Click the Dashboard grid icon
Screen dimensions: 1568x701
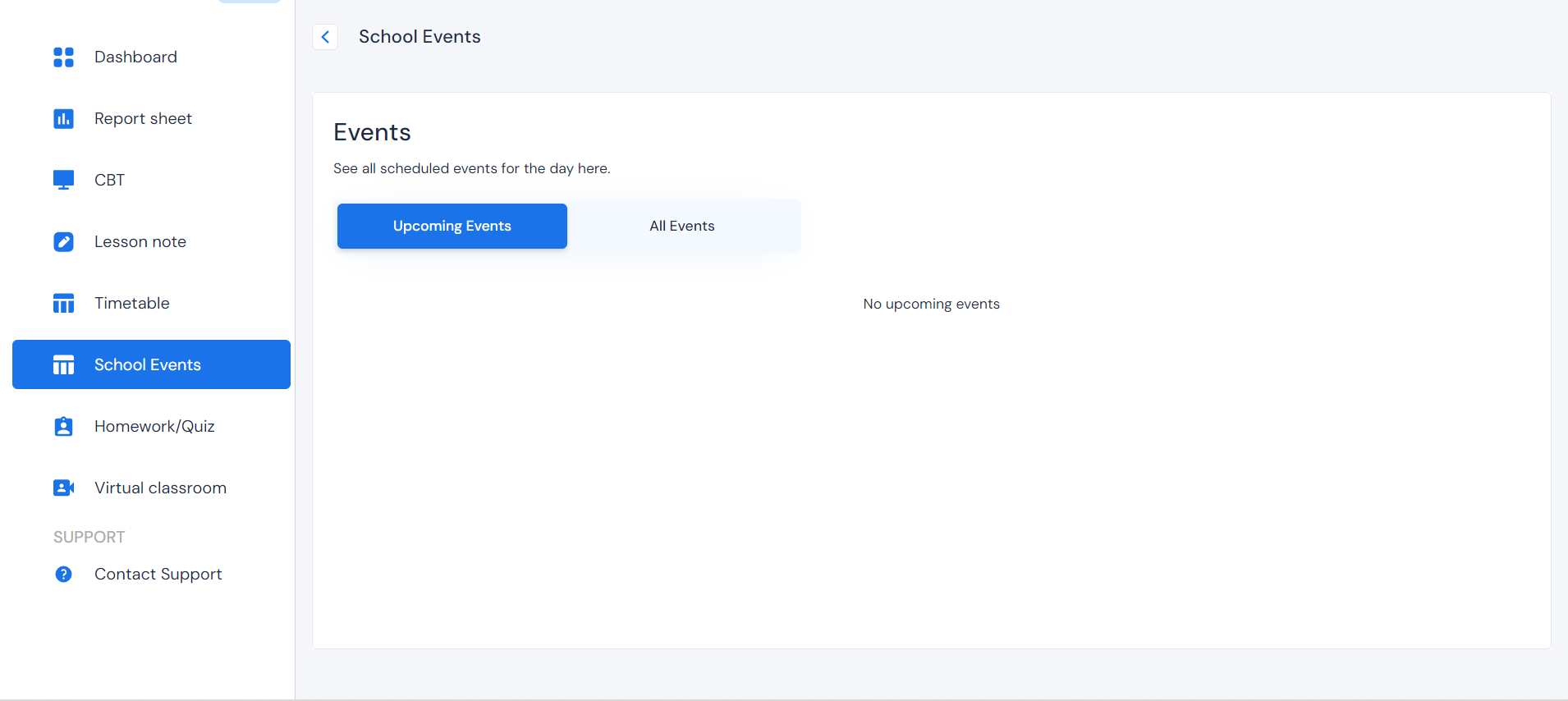(x=63, y=57)
